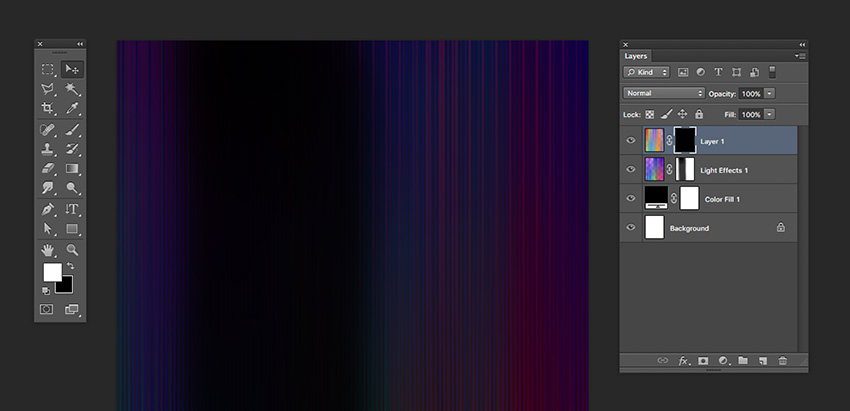The height and width of the screenshot is (411, 850).
Task: Switch to the Layers tab
Action: point(635,56)
